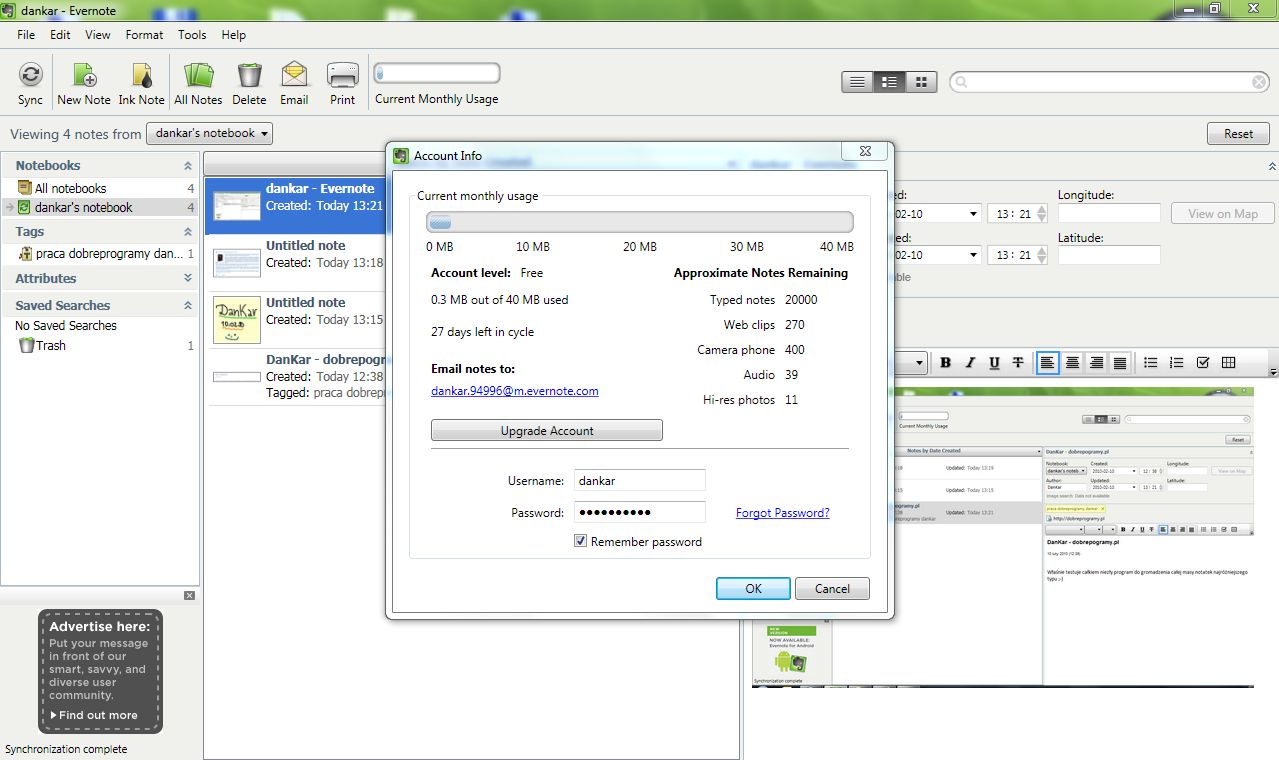Collapse the Notebooks sidebar section
The image size is (1279, 760).
(188, 166)
